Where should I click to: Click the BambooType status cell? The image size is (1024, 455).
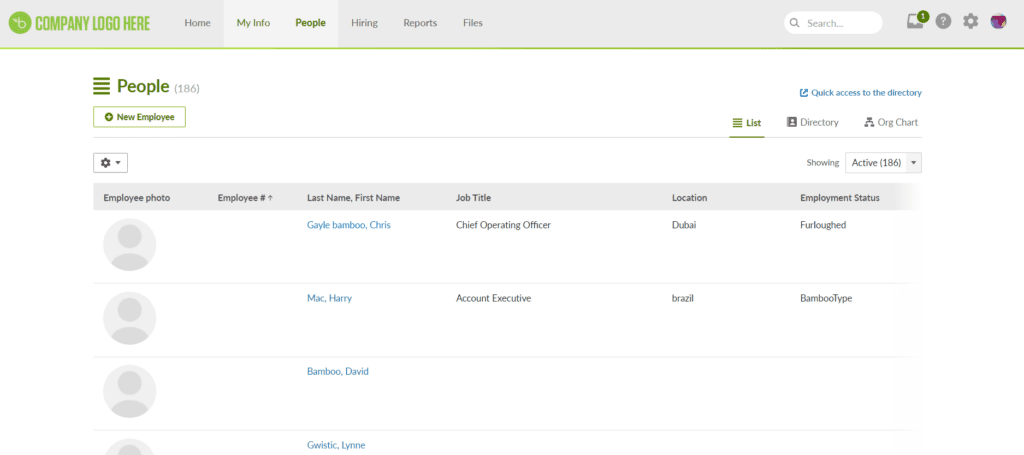click(x=826, y=298)
